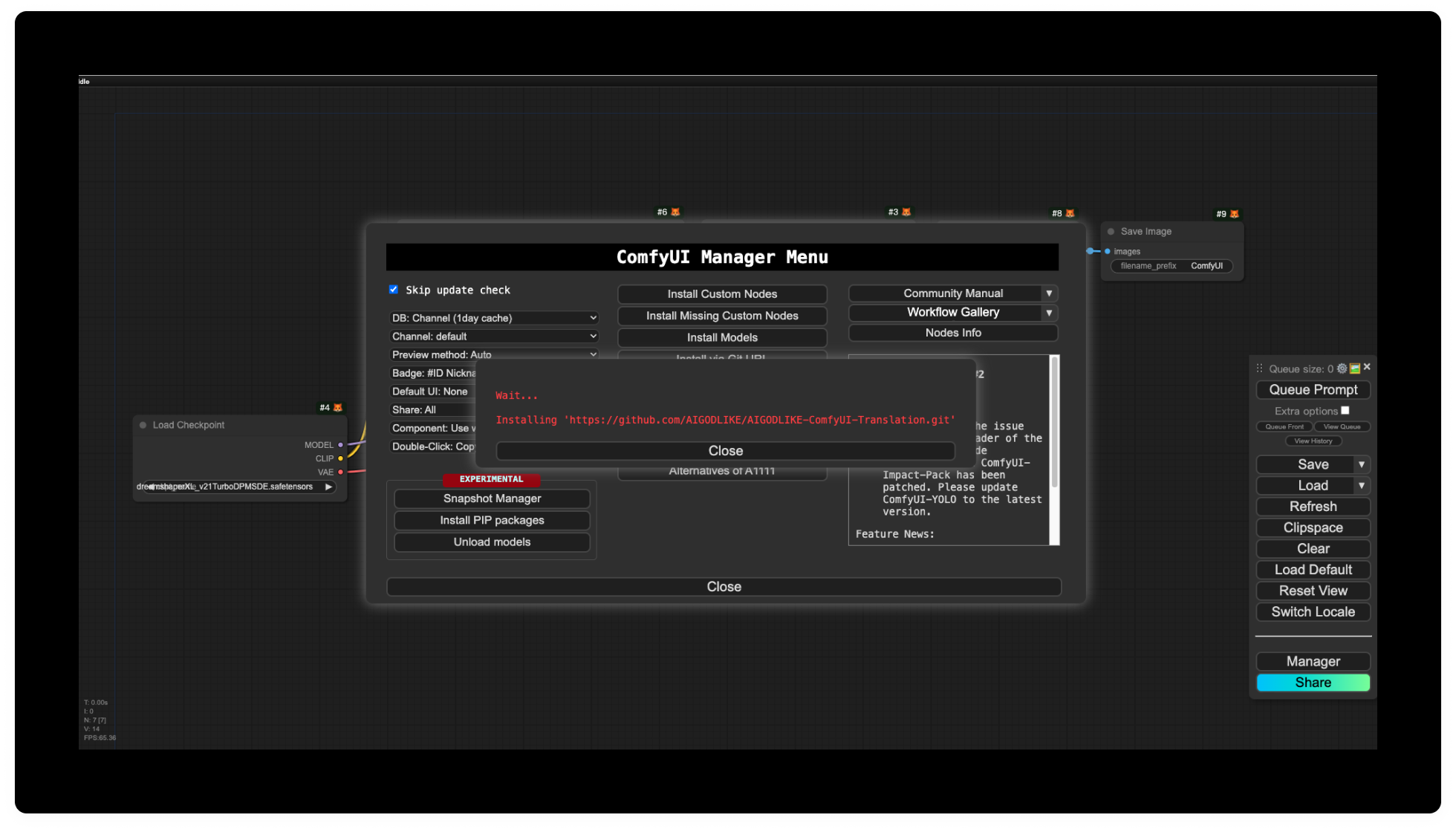Screen dimensions: 1456x832
Task: Select previous checkpoint with left arrow
Action: coord(152,487)
